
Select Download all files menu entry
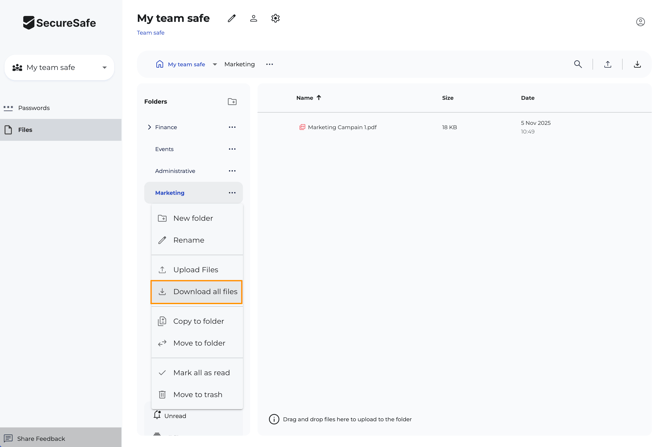(197, 292)
